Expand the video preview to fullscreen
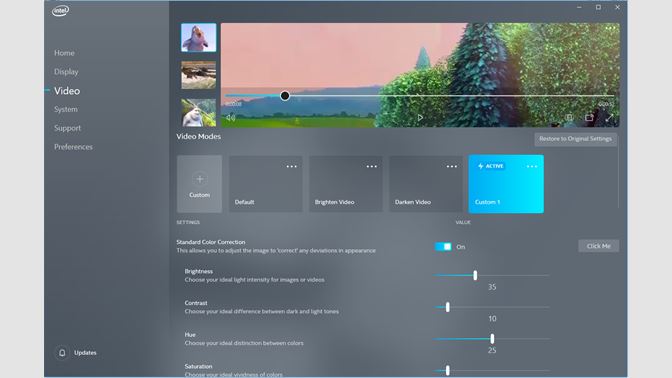 pyautogui.click(x=609, y=117)
